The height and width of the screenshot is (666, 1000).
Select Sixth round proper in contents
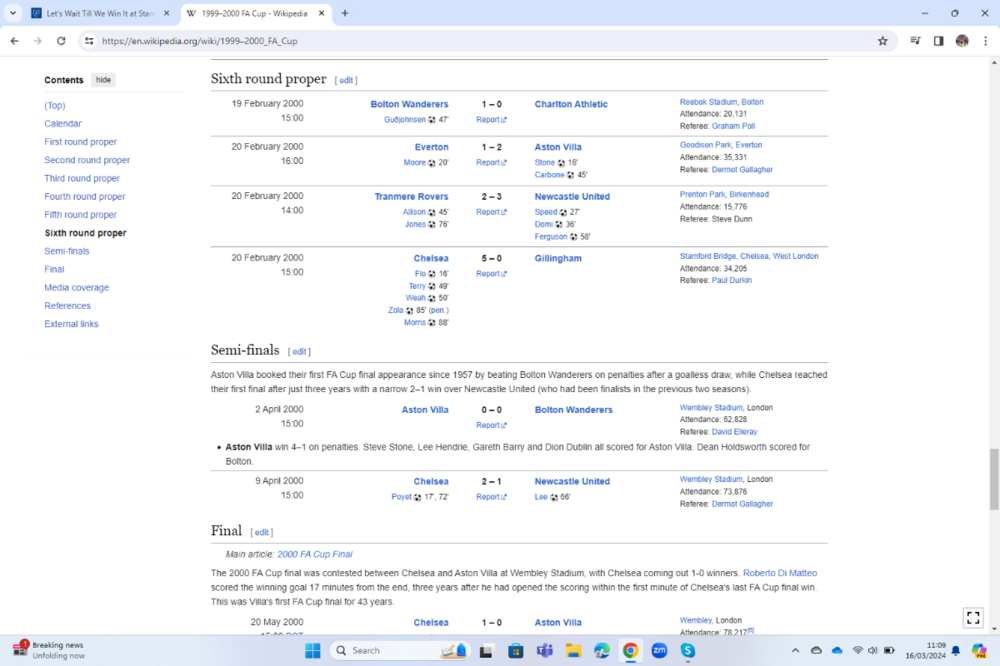coord(85,233)
